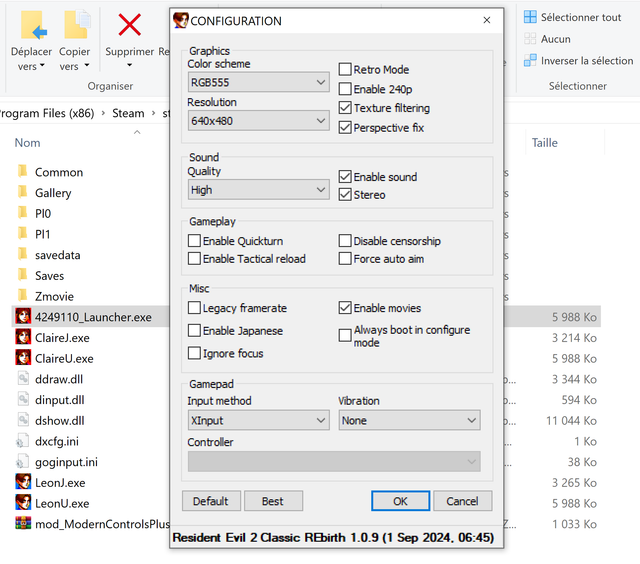Viewport: 640px width, 564px height.
Task: Click the Gallery folder icon
Action: pyautogui.click(x=23, y=192)
